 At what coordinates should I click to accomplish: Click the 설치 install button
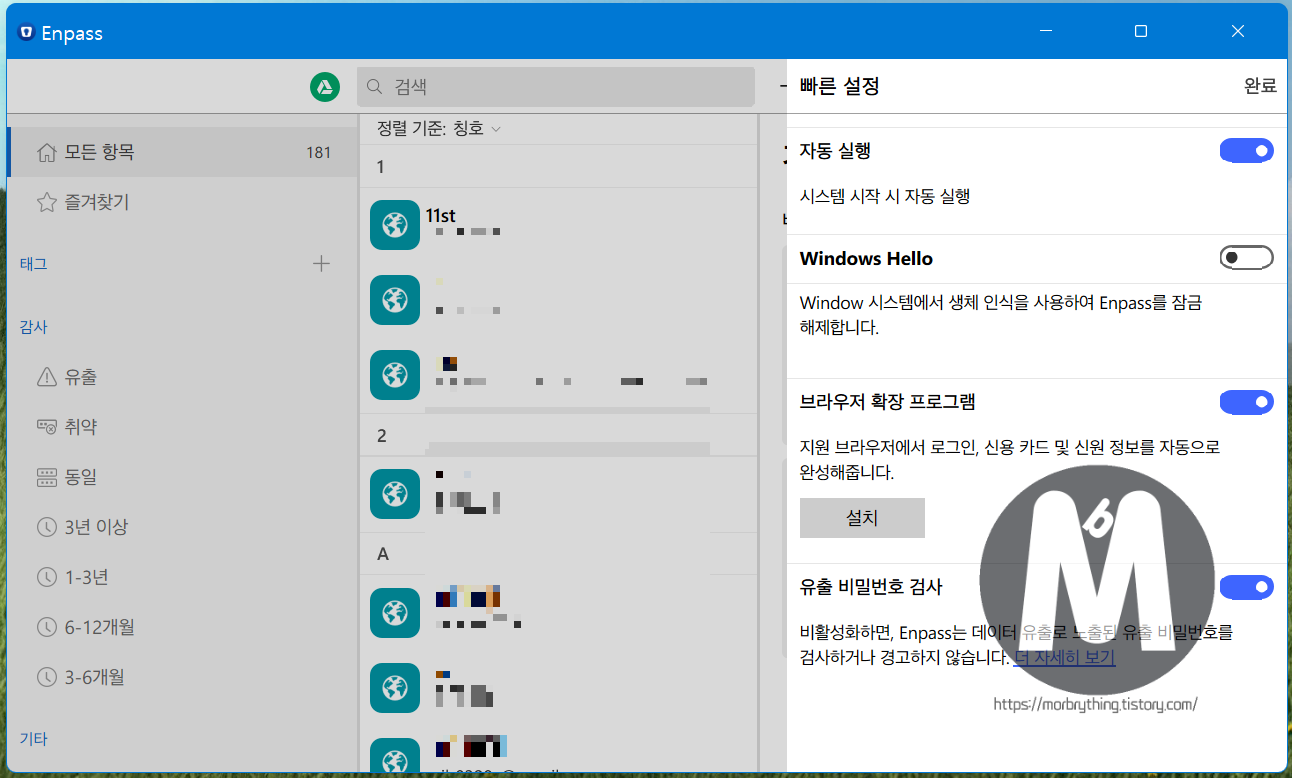[x=862, y=518]
